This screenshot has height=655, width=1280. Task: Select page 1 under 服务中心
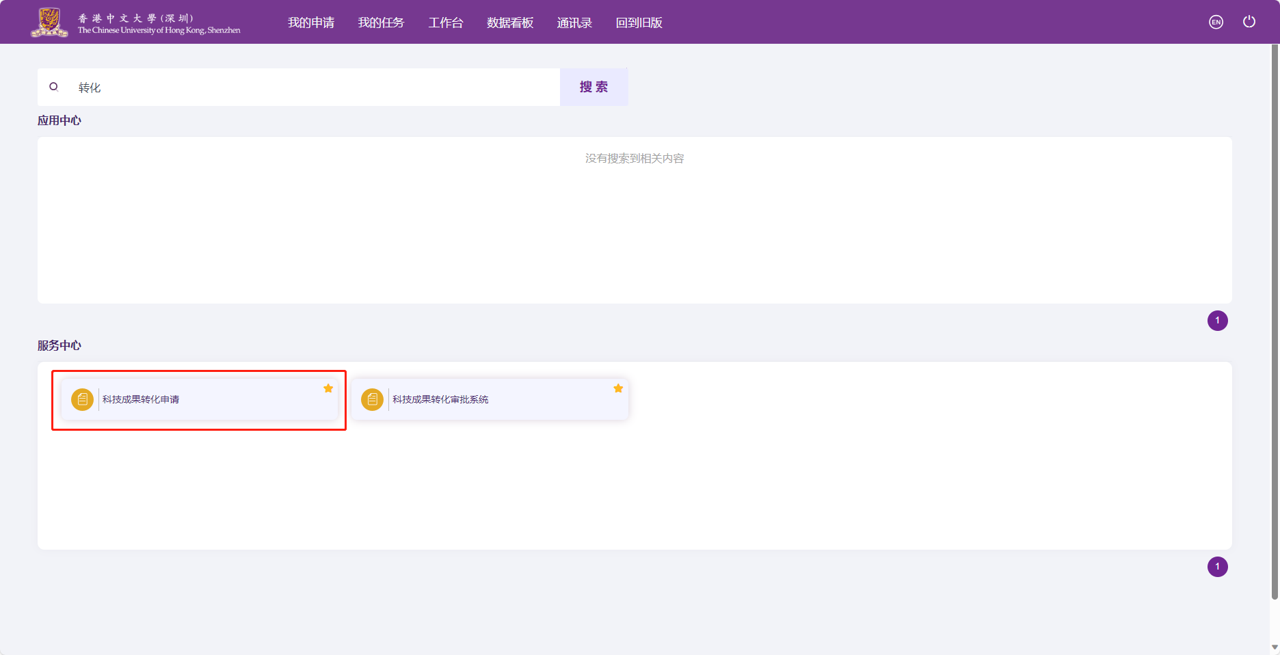point(1217,567)
